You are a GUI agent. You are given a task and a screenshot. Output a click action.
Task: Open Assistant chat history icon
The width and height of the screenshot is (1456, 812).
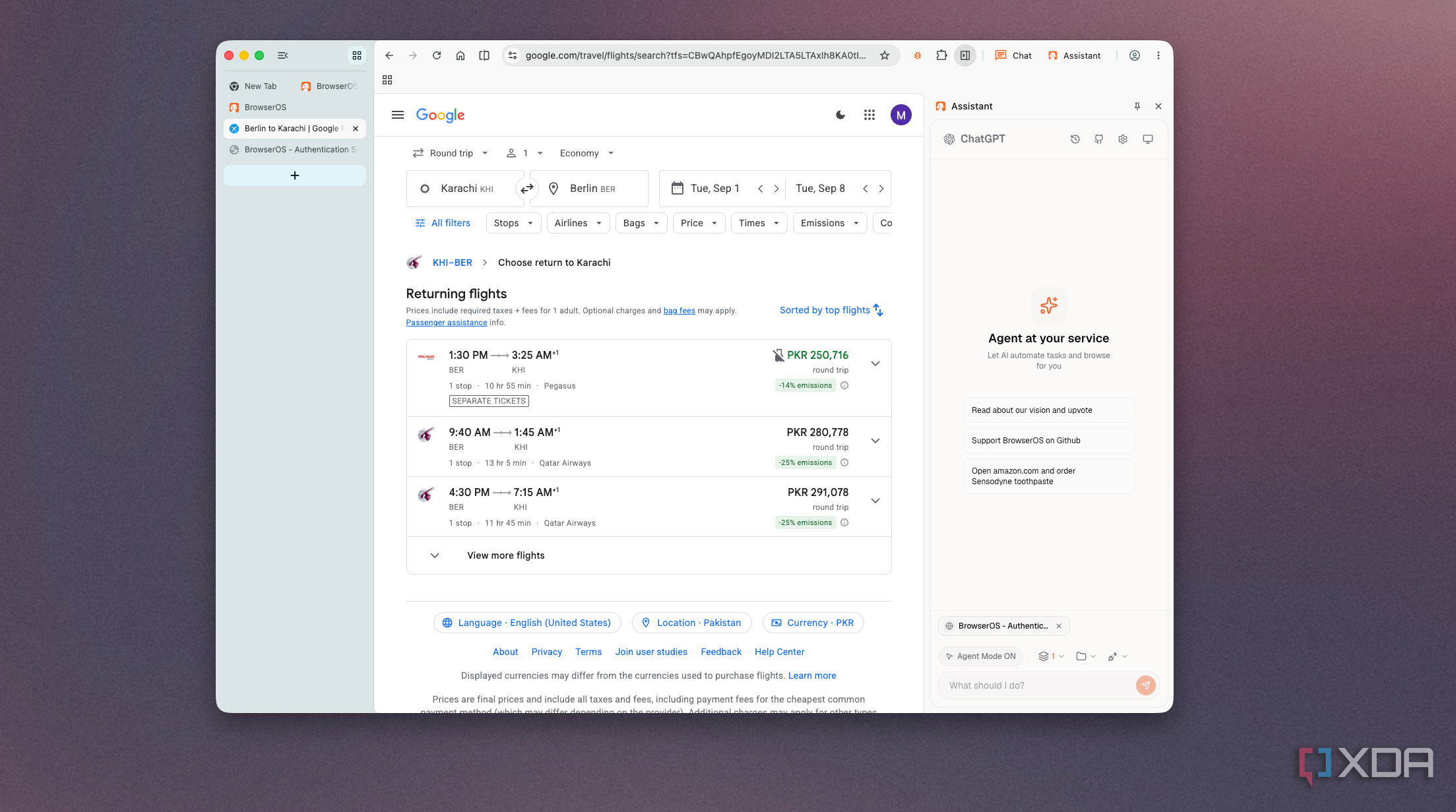(x=1075, y=139)
